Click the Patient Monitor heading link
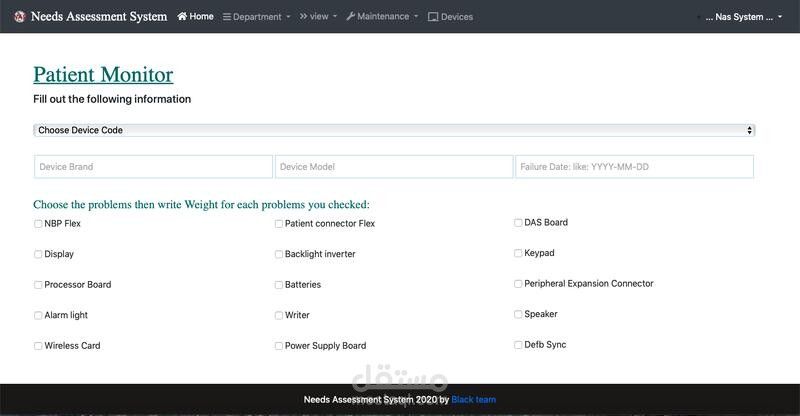Viewport: 800px width, 416px height. pos(103,75)
